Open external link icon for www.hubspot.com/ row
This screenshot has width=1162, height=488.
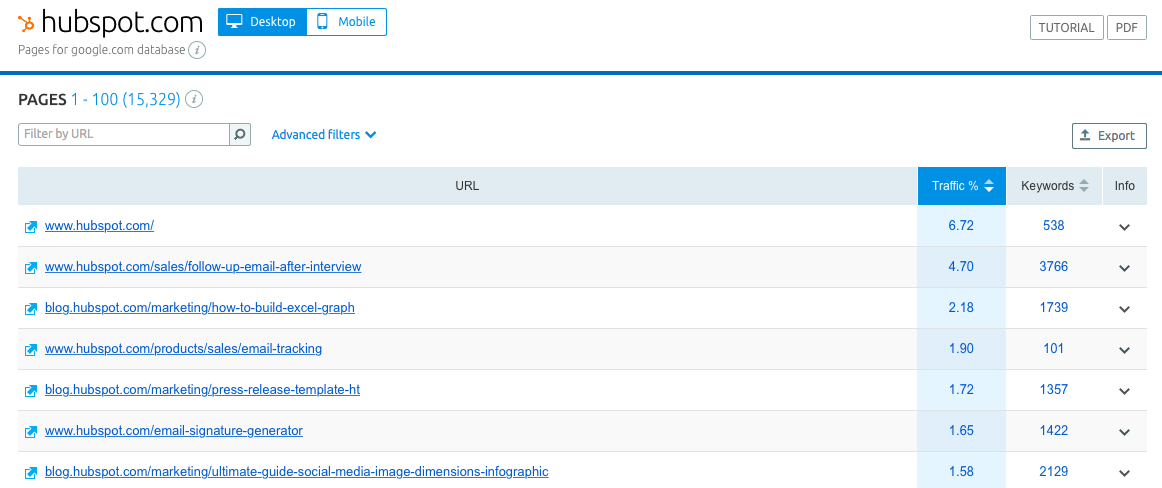(31, 227)
